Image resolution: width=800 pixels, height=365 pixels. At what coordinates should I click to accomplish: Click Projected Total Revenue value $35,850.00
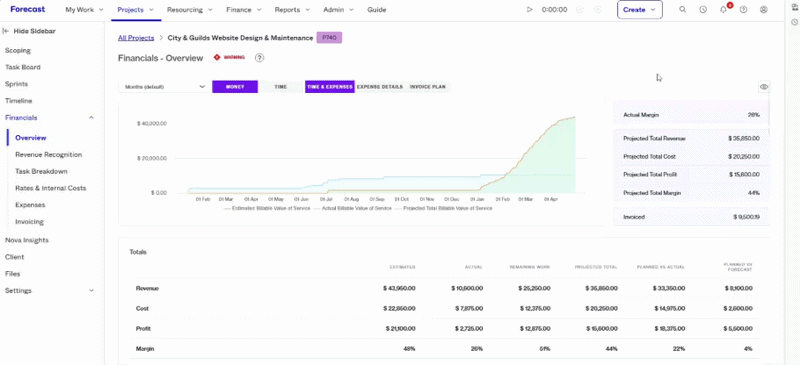pyautogui.click(x=744, y=138)
